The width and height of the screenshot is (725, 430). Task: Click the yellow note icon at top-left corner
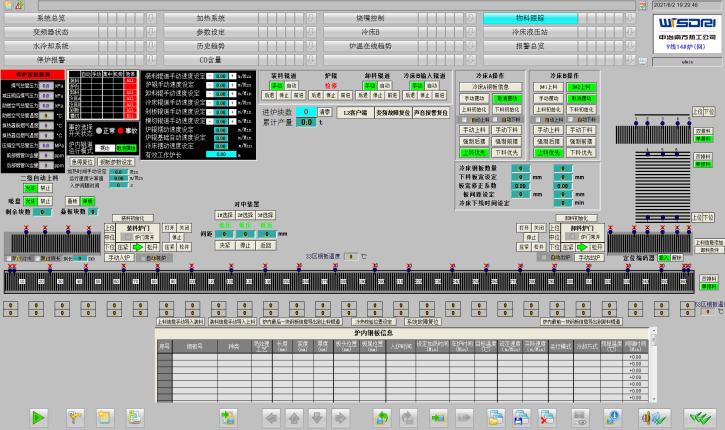click(8, 5)
